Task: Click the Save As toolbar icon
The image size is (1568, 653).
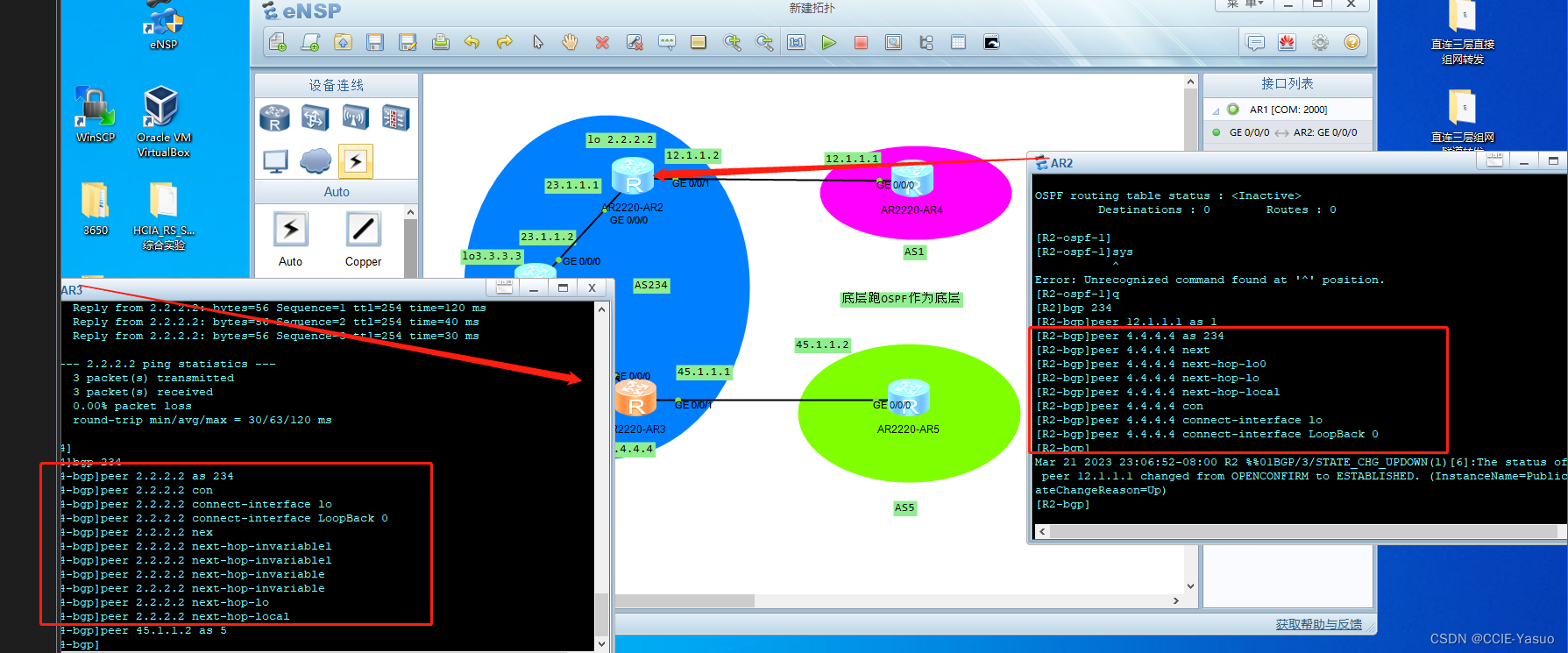Action: click(x=408, y=42)
